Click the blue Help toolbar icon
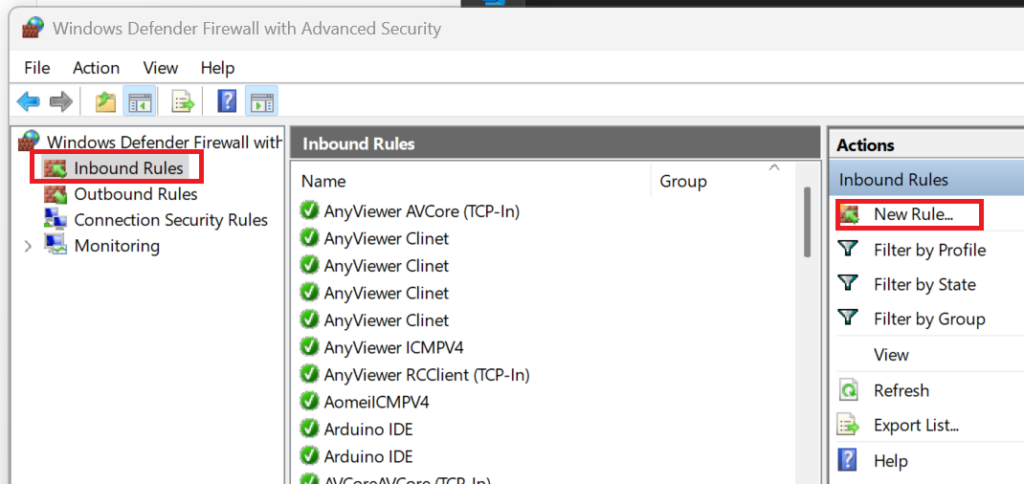The image size is (1024, 484). pyautogui.click(x=227, y=101)
